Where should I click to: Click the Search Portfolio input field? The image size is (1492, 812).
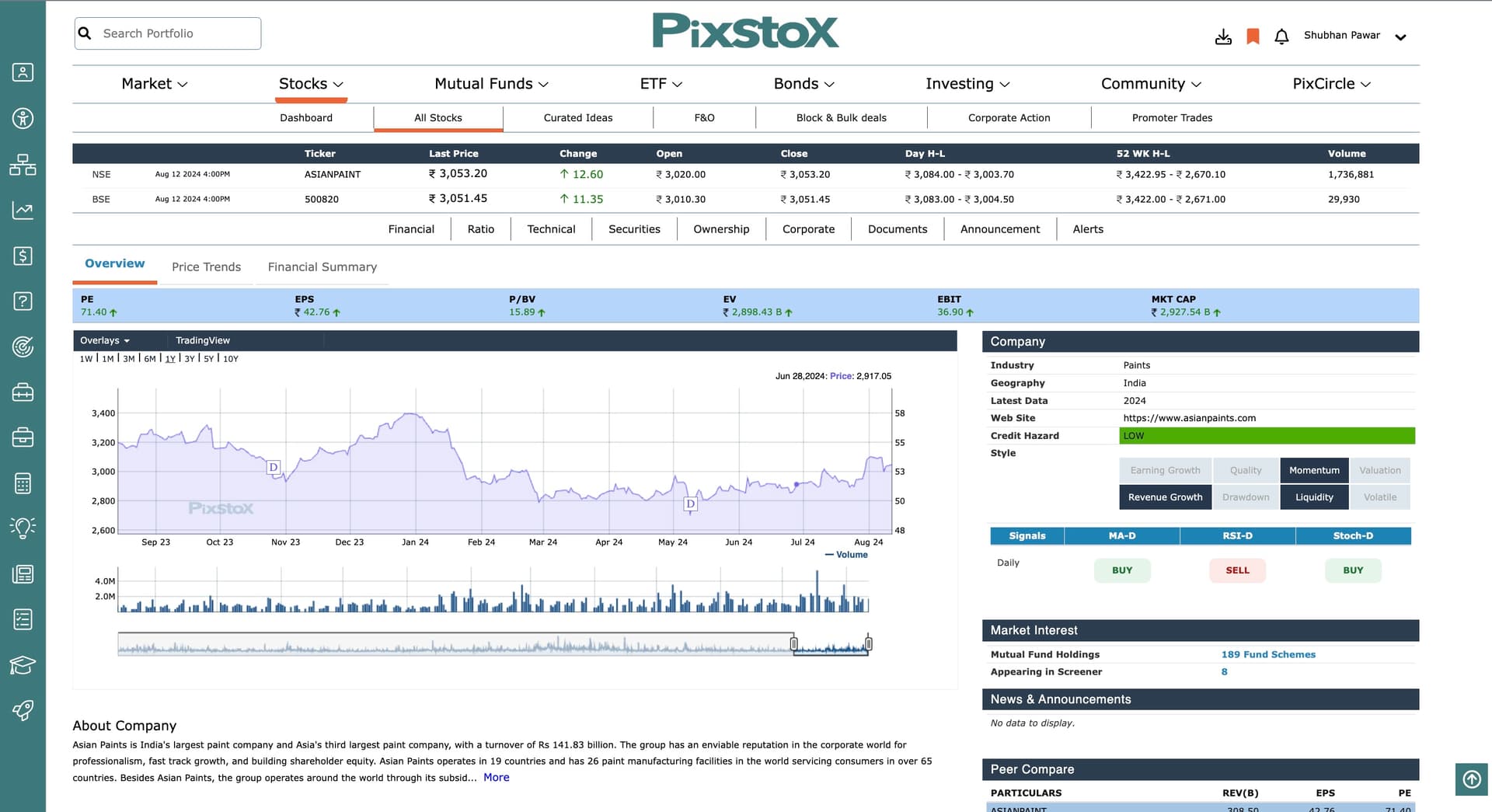pos(168,33)
